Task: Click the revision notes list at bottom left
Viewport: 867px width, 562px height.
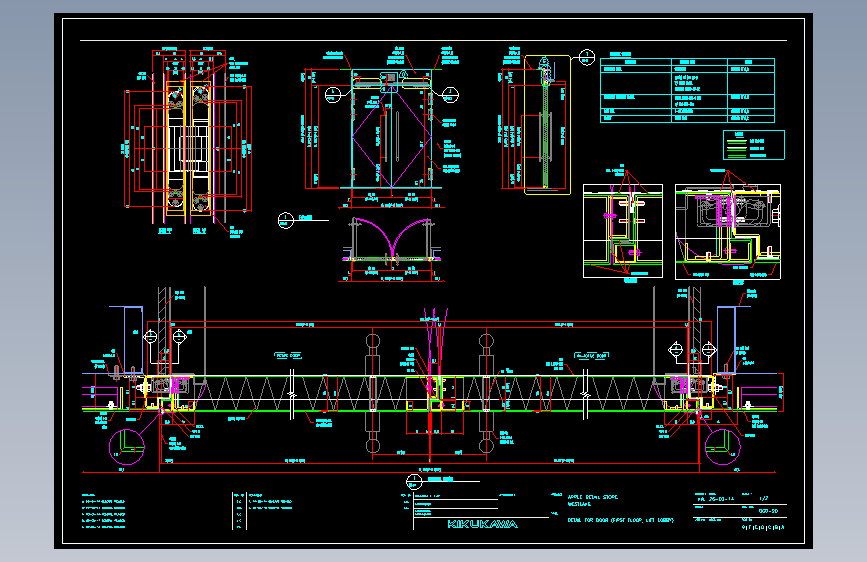Action: click(103, 512)
